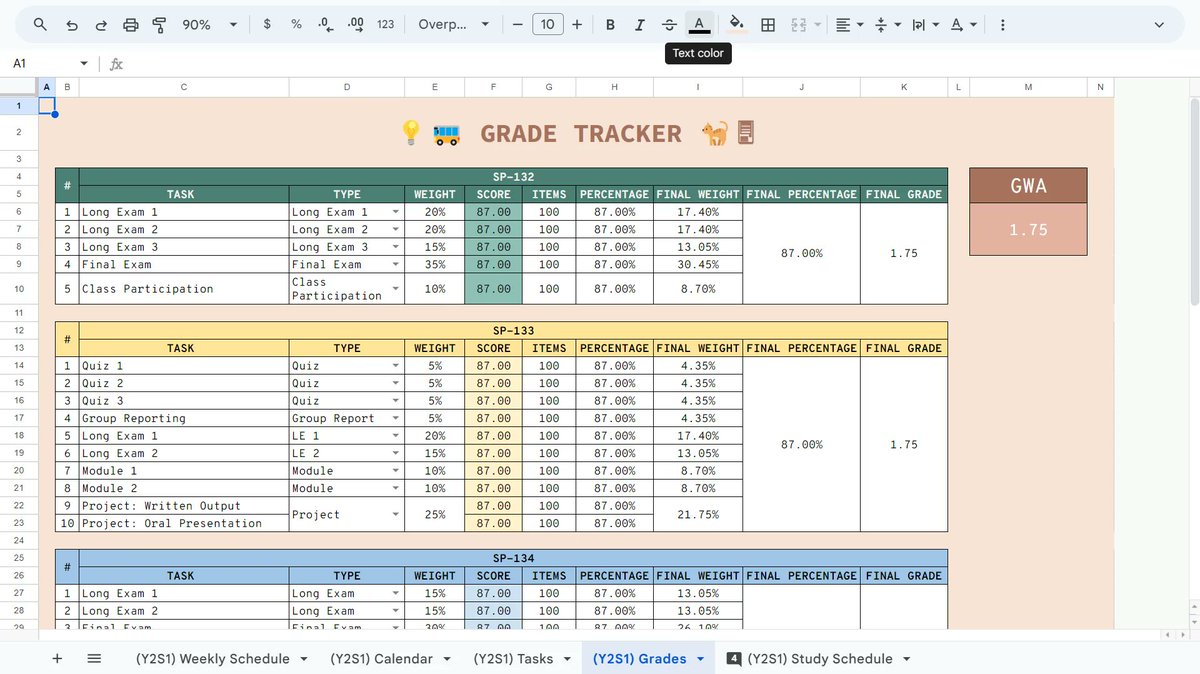Open more number formats 123 button

[x=386, y=25]
